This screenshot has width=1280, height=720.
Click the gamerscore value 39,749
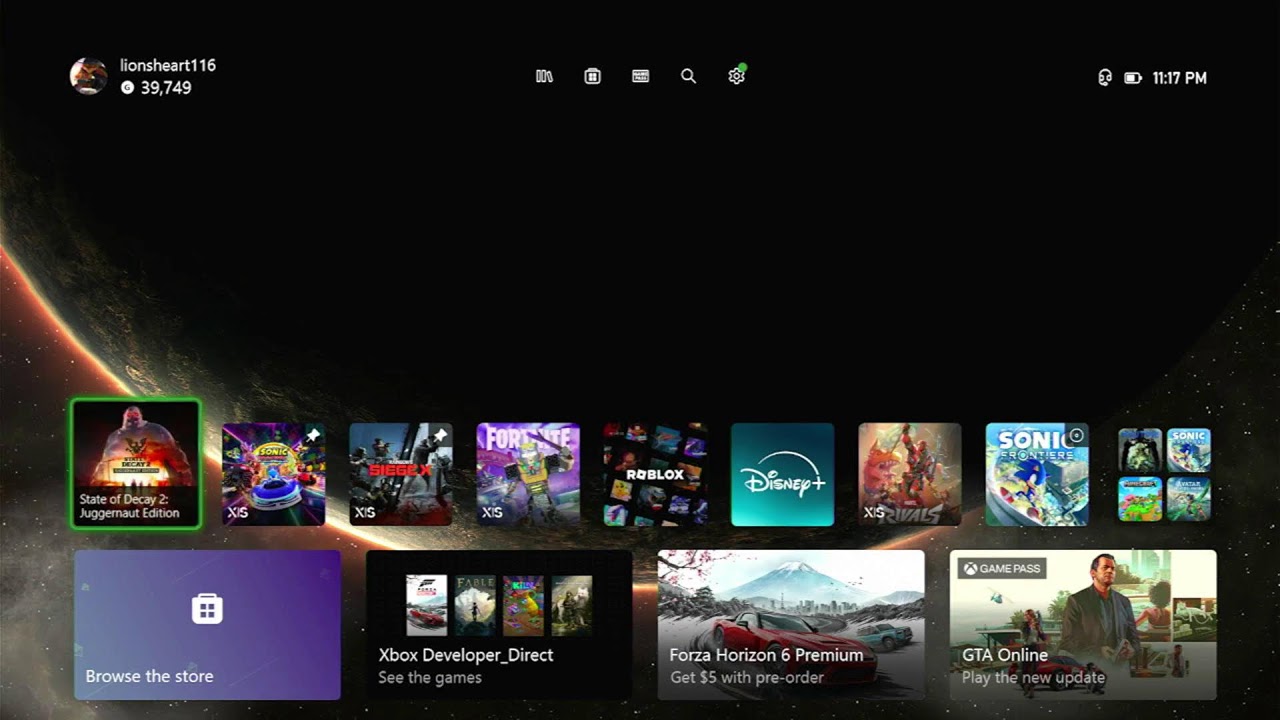click(x=166, y=88)
